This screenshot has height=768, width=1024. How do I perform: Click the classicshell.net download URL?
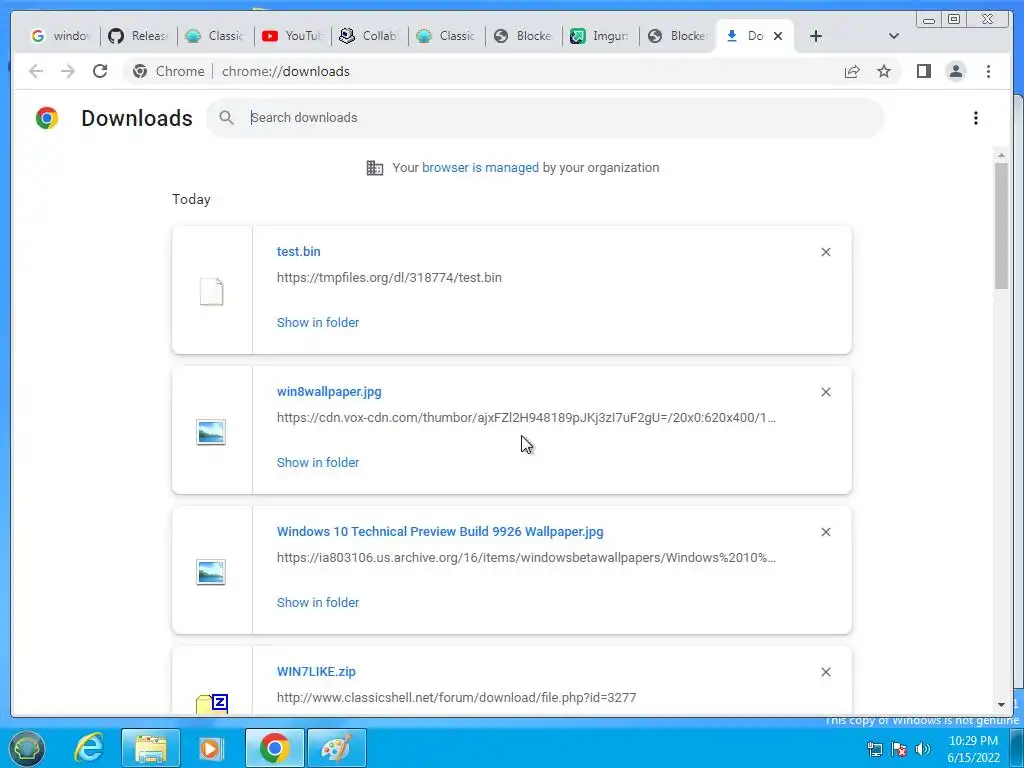[456, 697]
